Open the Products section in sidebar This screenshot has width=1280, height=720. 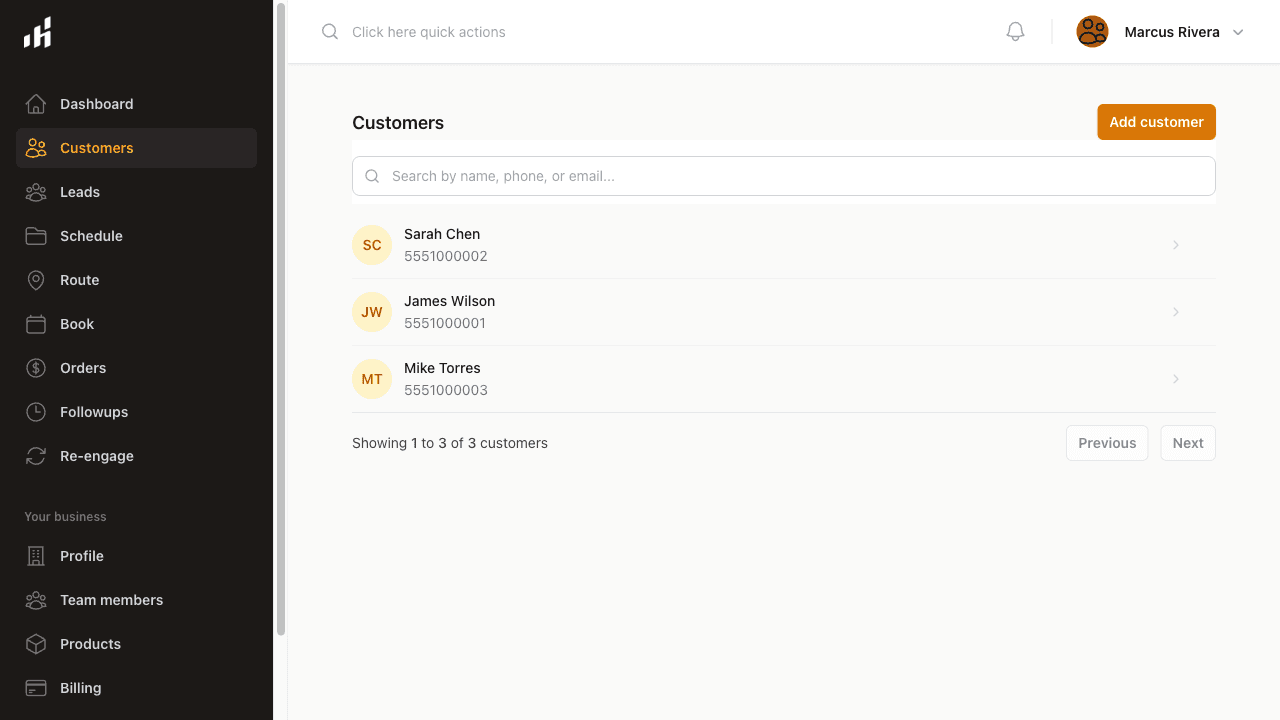89,644
